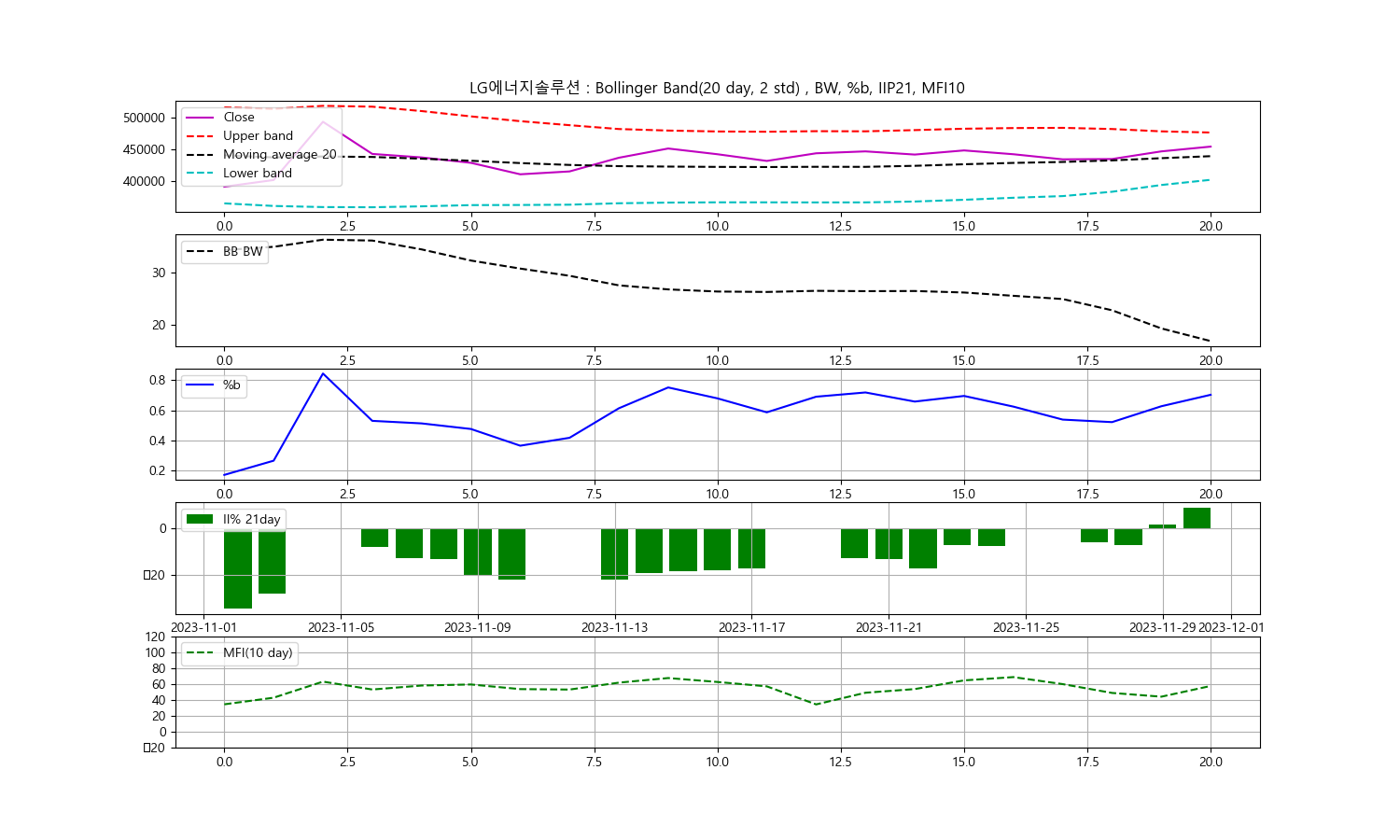Pick the red dashed sample beside Upper band
This screenshot has width=1400, height=840.
[200, 136]
